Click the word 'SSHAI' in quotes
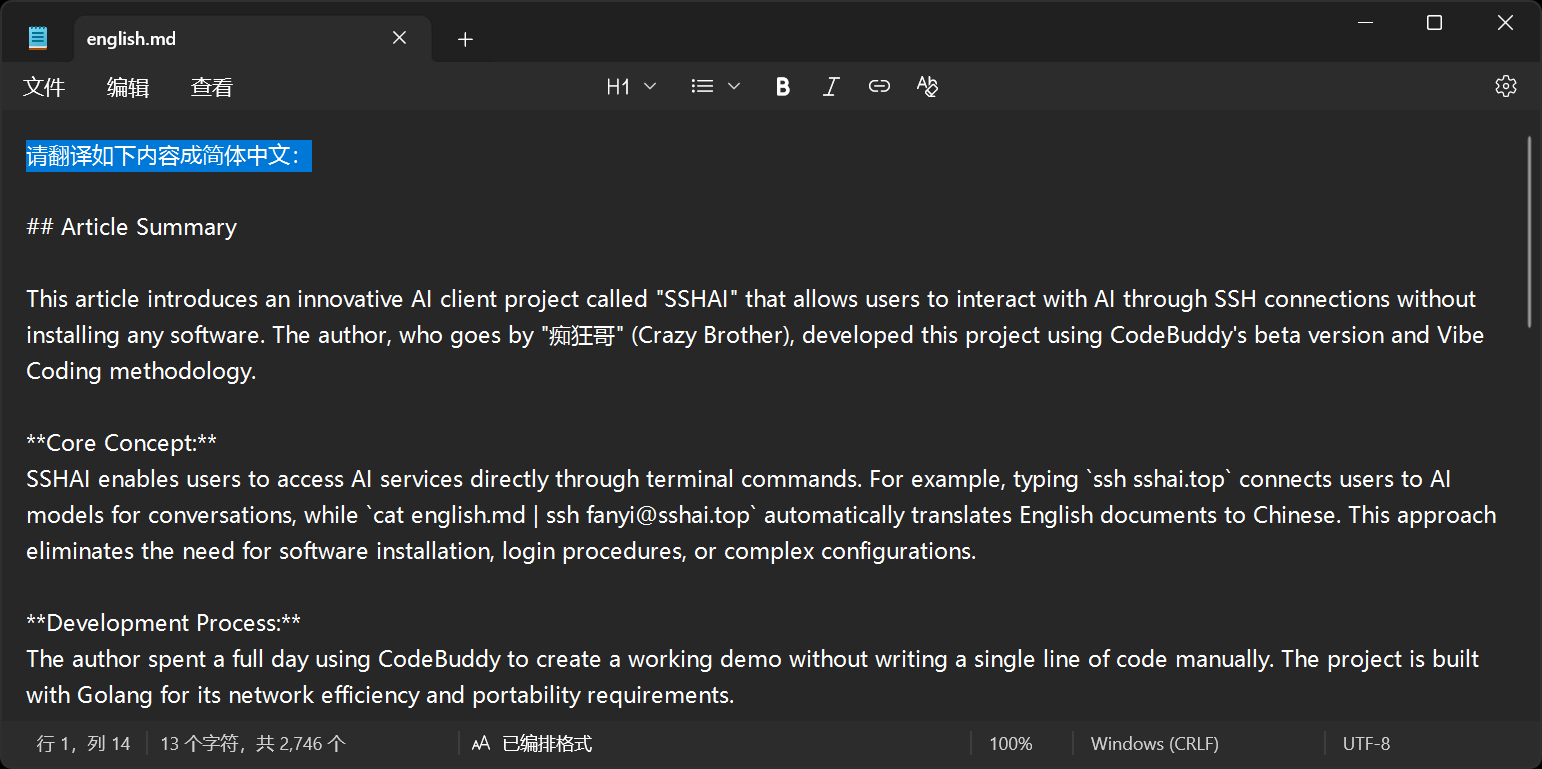This screenshot has width=1542, height=769. [698, 299]
